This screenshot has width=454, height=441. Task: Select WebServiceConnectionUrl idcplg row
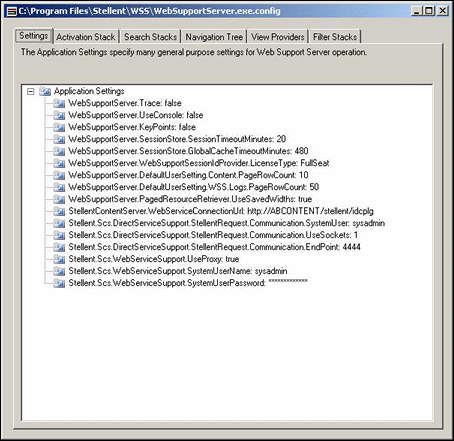pyautogui.click(x=221, y=211)
